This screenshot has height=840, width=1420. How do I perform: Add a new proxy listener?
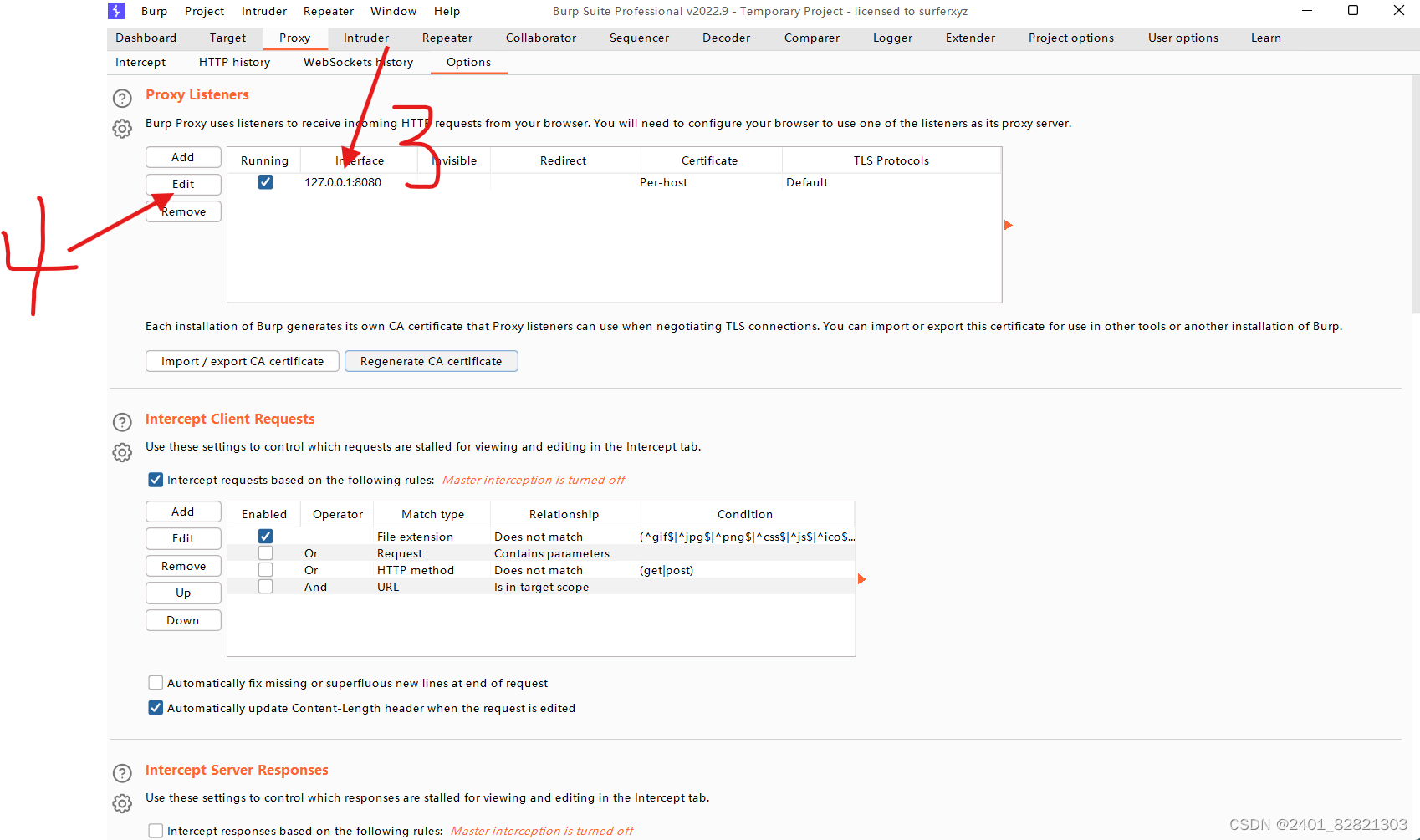(183, 157)
